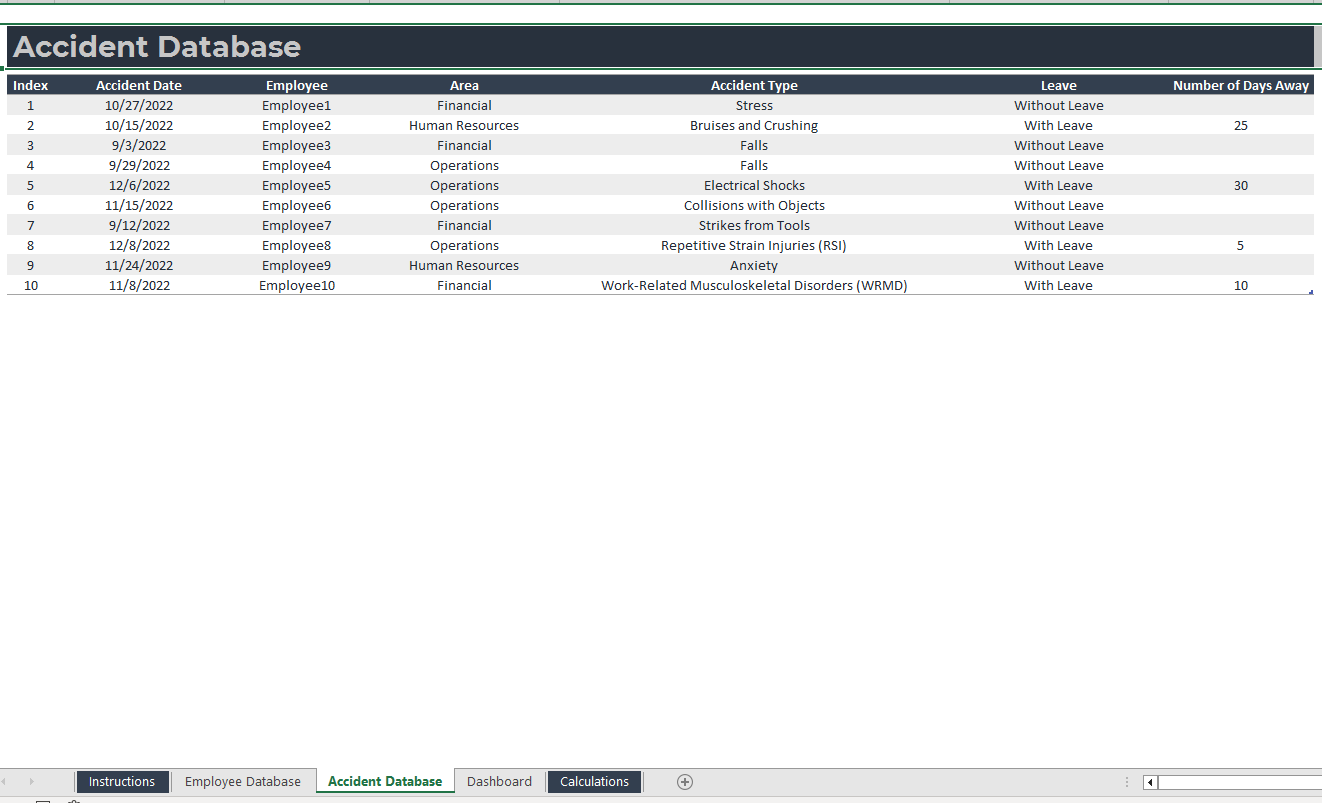This screenshot has height=803, width=1322.
Task: Click the Accident Date column header
Action: pos(139,86)
